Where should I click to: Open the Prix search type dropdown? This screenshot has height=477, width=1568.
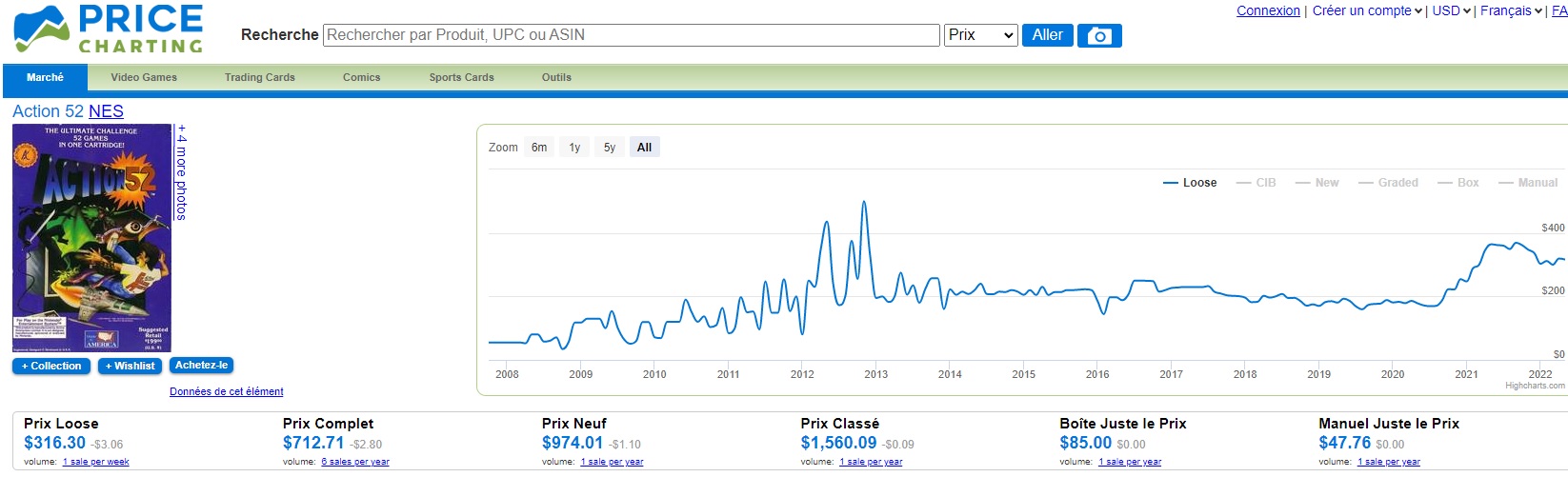point(980,35)
